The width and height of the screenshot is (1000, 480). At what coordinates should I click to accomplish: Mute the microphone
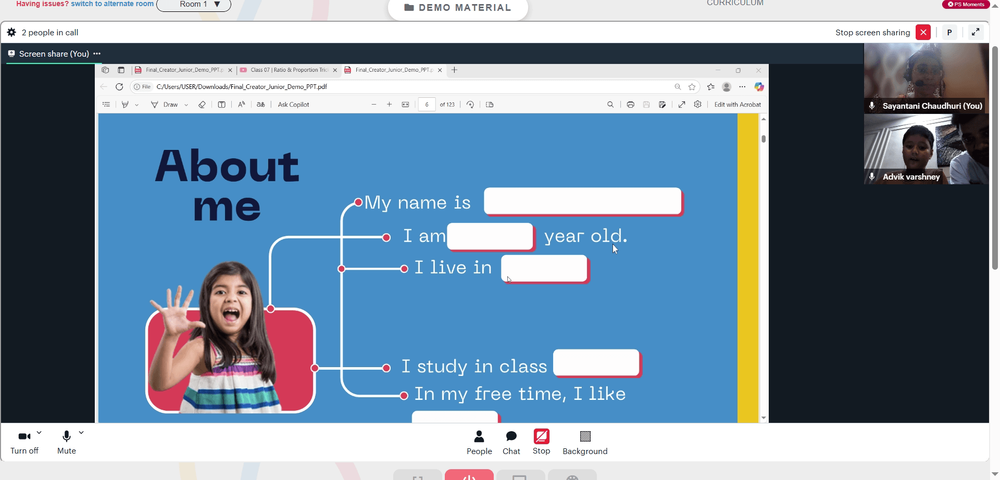(66, 442)
